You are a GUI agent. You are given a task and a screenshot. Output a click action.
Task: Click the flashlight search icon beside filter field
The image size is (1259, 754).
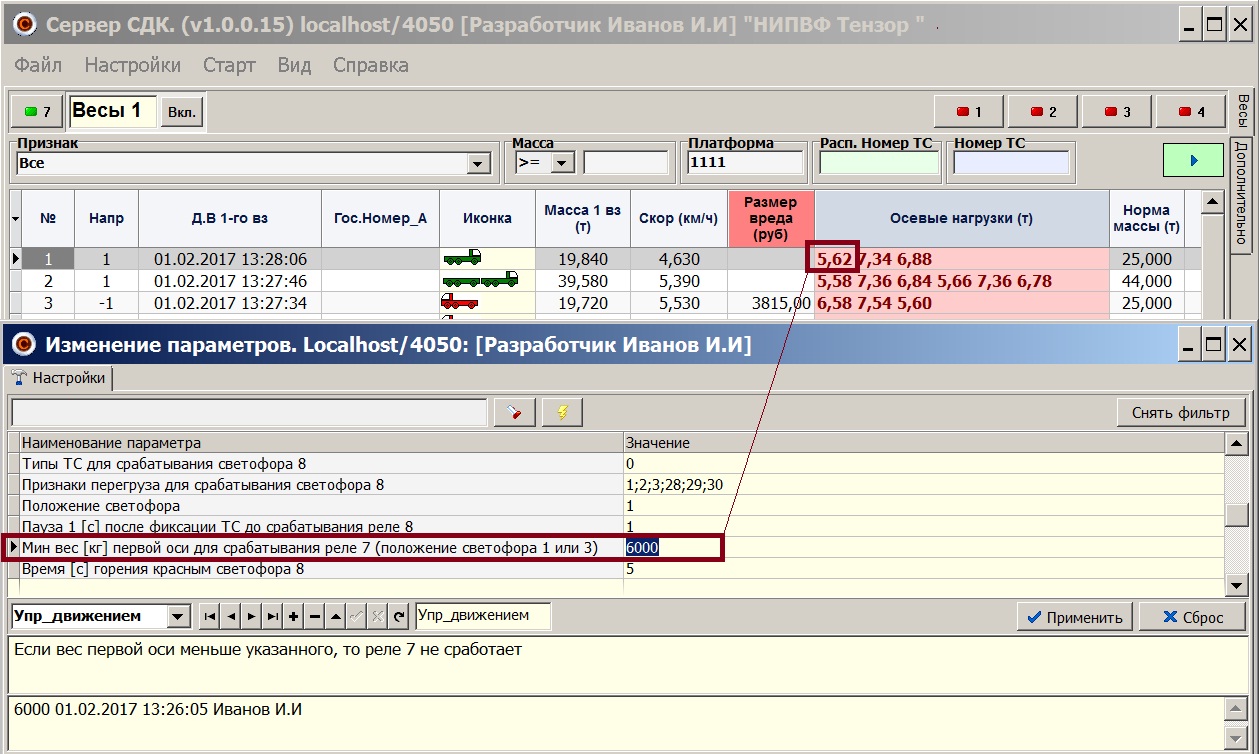tap(515, 412)
